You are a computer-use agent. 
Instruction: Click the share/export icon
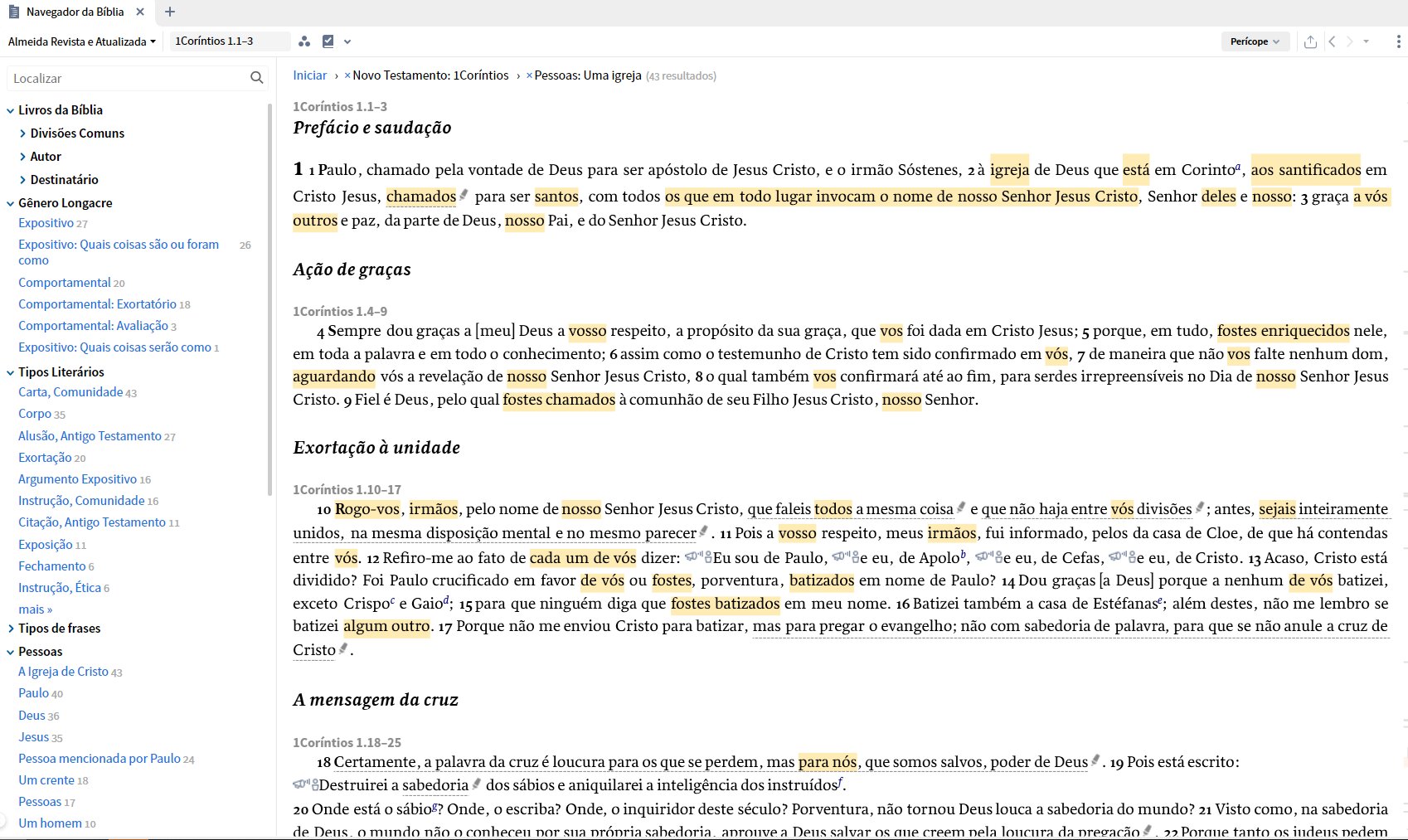point(1310,41)
